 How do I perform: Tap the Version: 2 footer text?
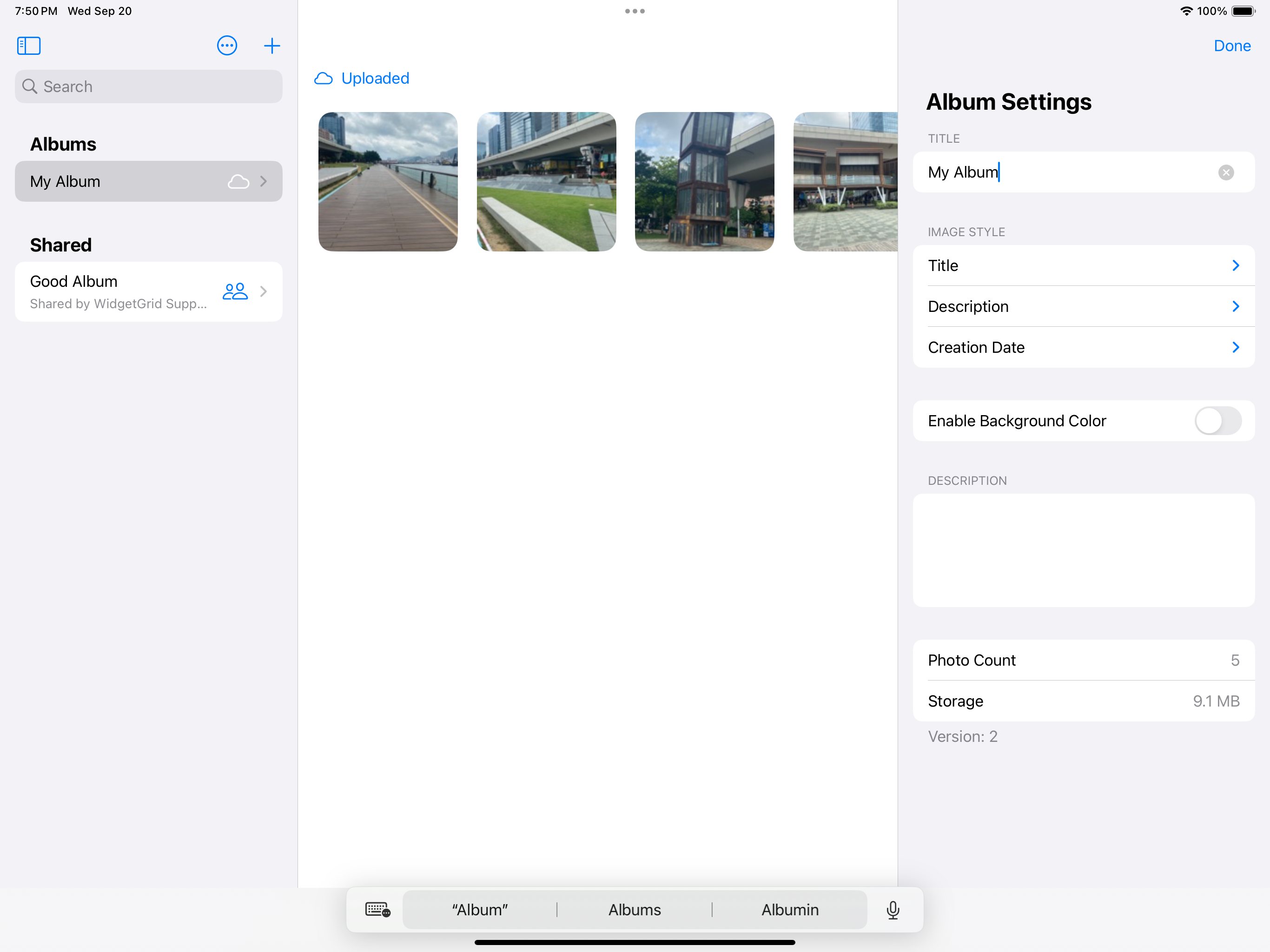click(x=963, y=737)
